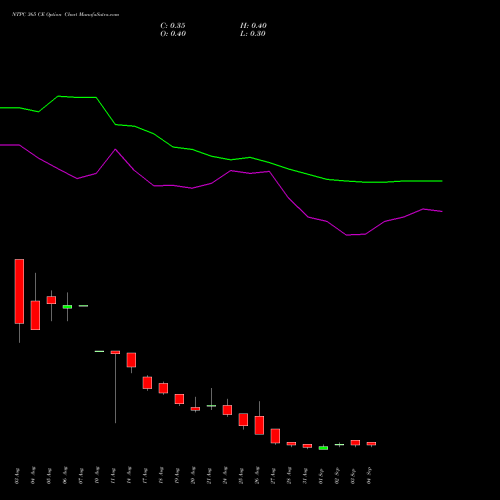Click the 28 Aug date label
This screenshot has height=500, width=500.
pos(289,476)
